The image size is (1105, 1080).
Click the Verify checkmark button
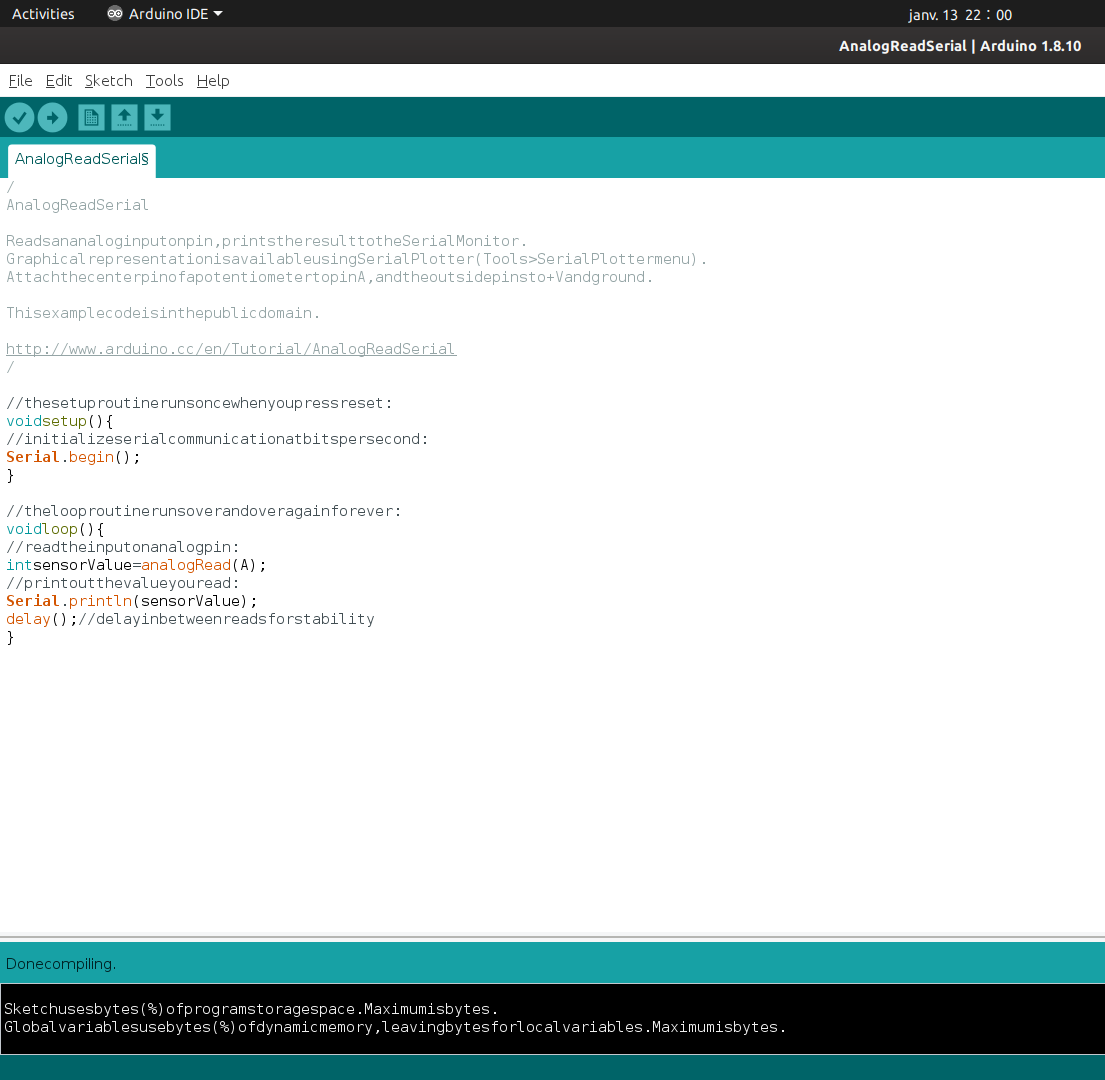tap(20, 118)
